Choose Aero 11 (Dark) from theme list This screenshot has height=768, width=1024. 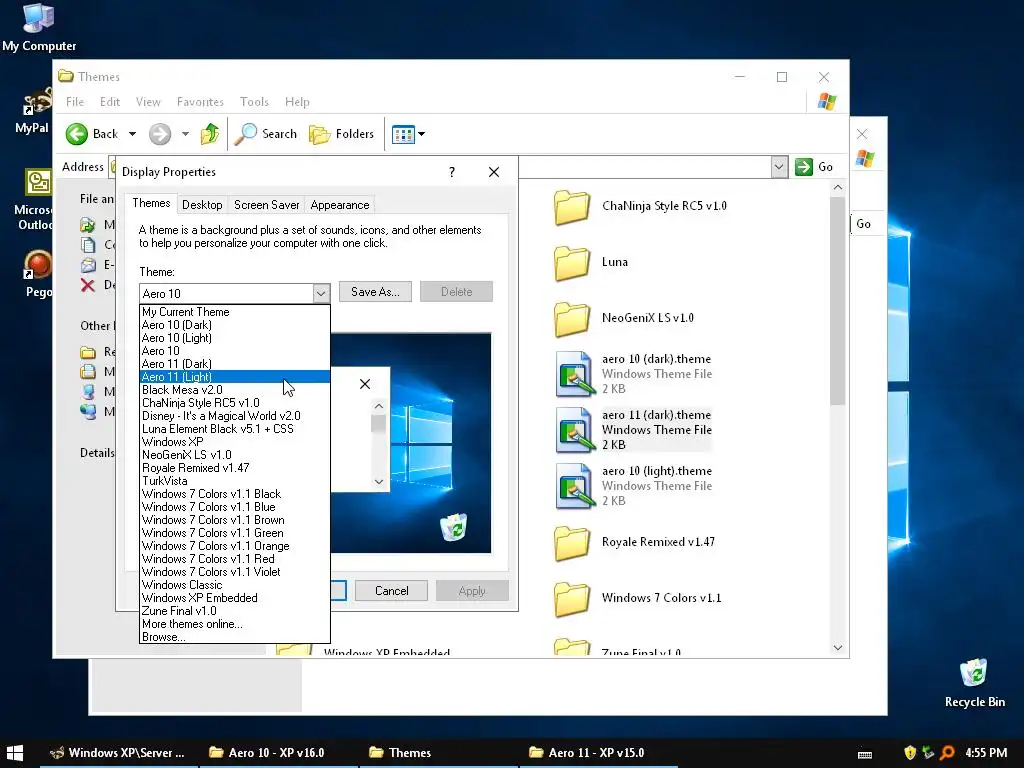[x=234, y=364]
